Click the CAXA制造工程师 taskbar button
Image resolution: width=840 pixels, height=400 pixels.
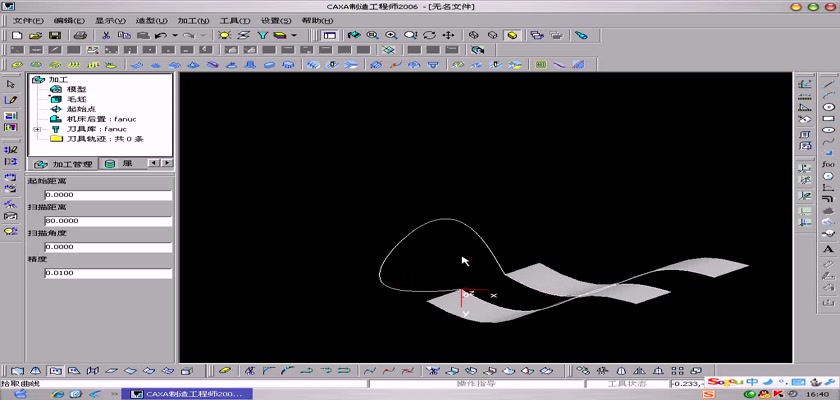tap(189, 394)
